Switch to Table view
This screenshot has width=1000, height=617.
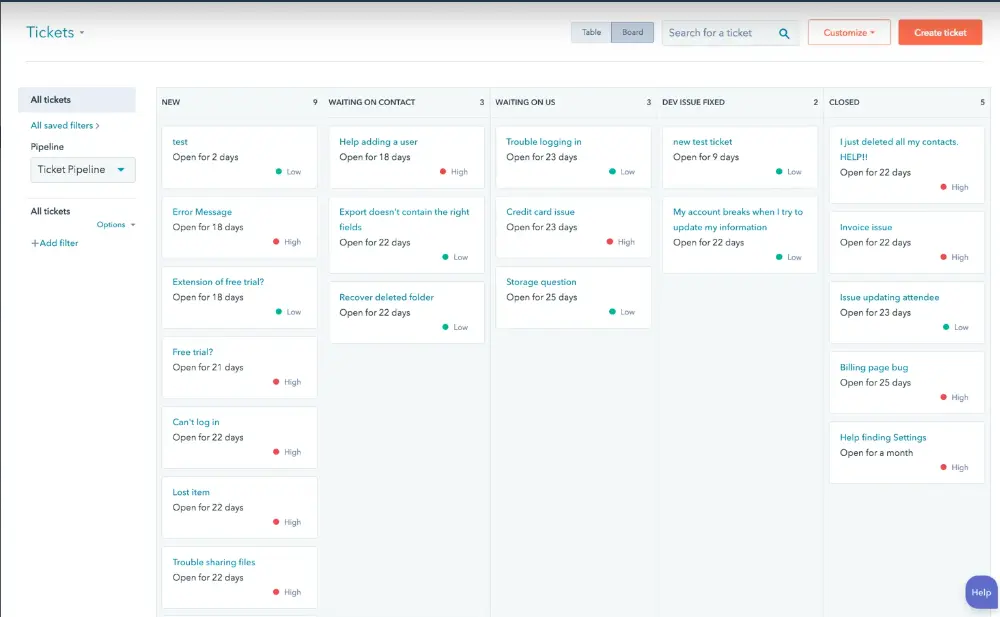(591, 33)
